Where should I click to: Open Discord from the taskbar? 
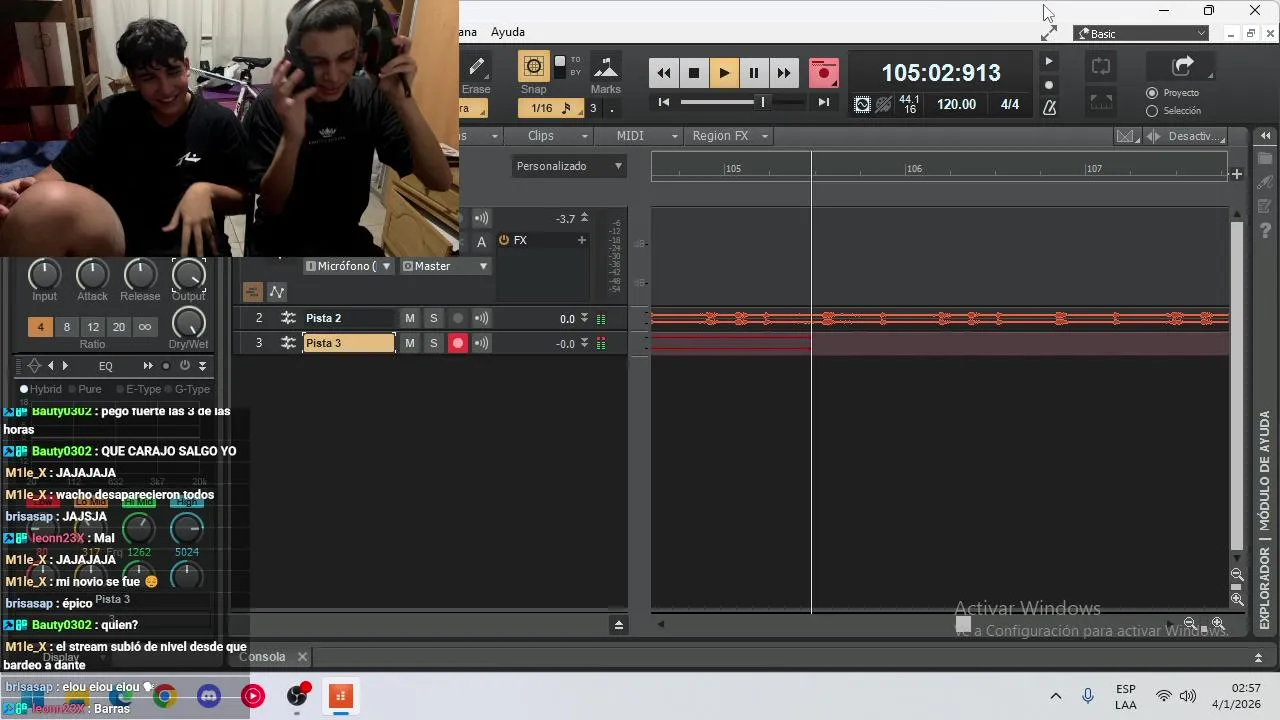point(209,695)
